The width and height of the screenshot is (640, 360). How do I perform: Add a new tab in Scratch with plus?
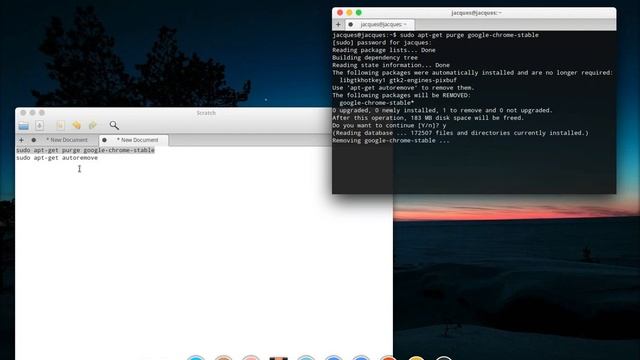click(x=21, y=140)
